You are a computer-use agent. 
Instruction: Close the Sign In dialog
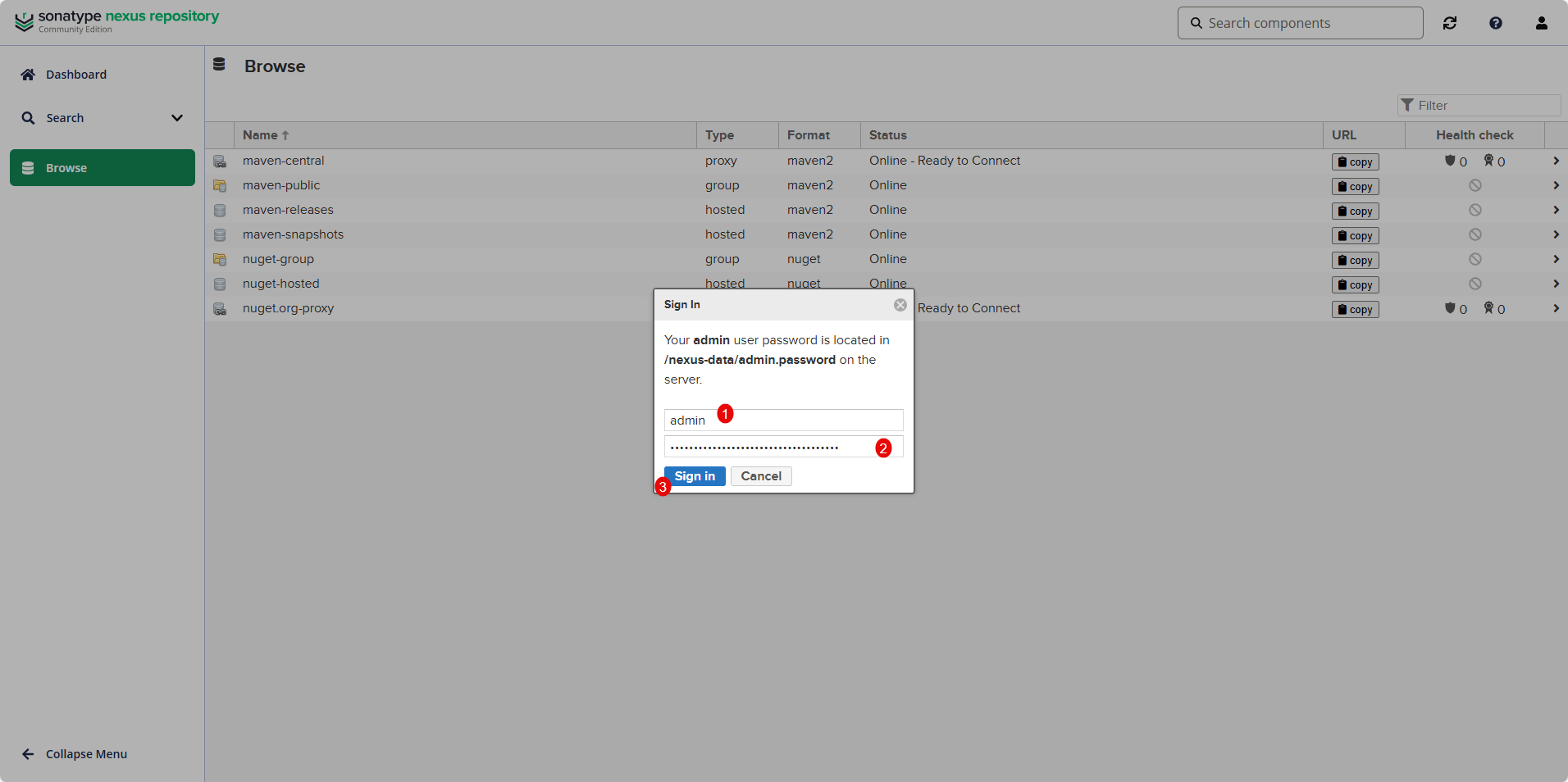[x=900, y=305]
